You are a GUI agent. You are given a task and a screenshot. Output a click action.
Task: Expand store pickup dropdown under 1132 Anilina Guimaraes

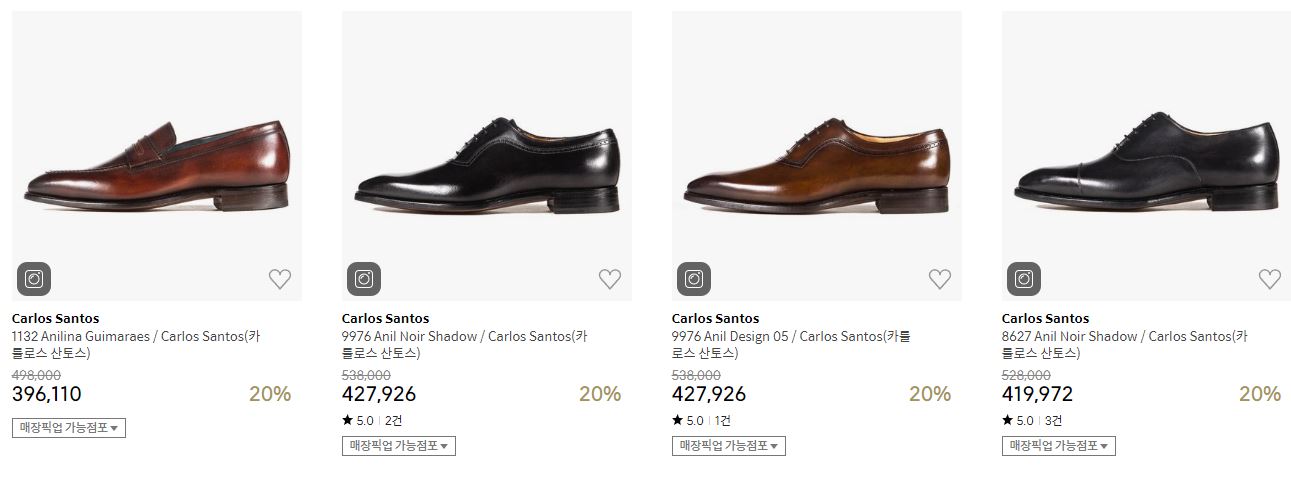point(69,428)
